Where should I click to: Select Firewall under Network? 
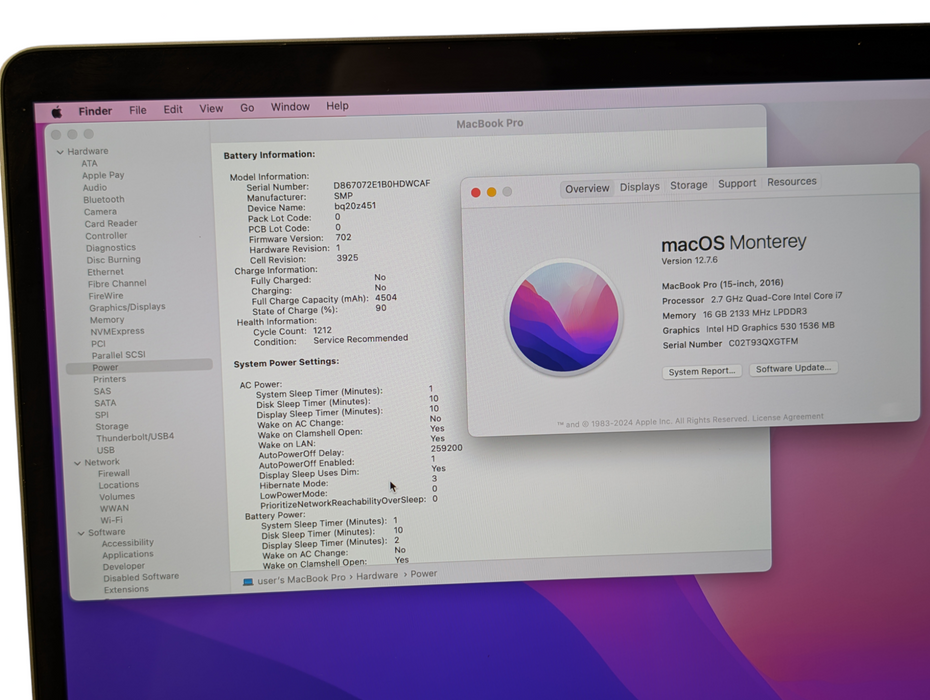[113, 473]
